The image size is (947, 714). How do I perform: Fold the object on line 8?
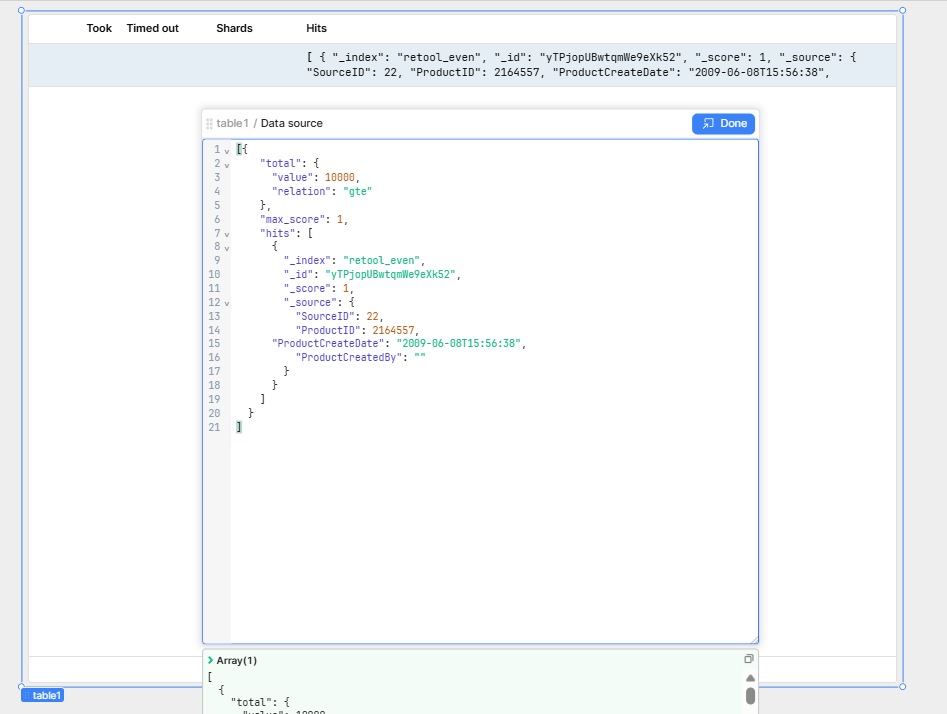pos(227,247)
